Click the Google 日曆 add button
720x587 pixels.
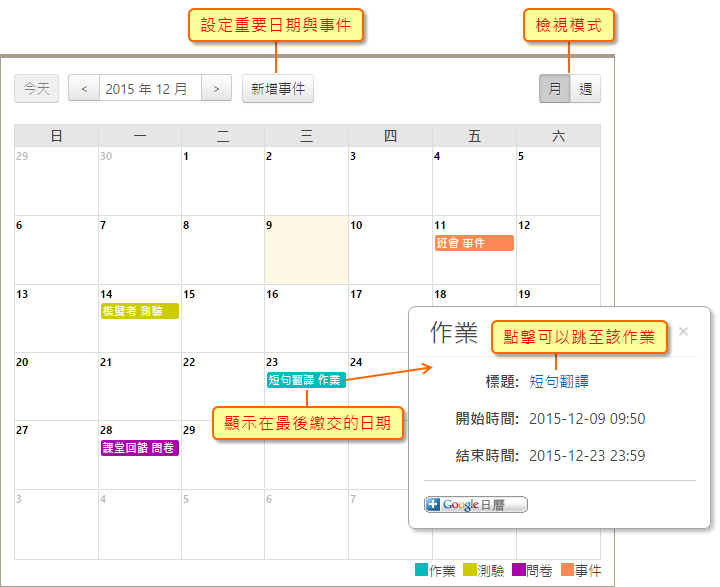pyautogui.click(x=475, y=505)
